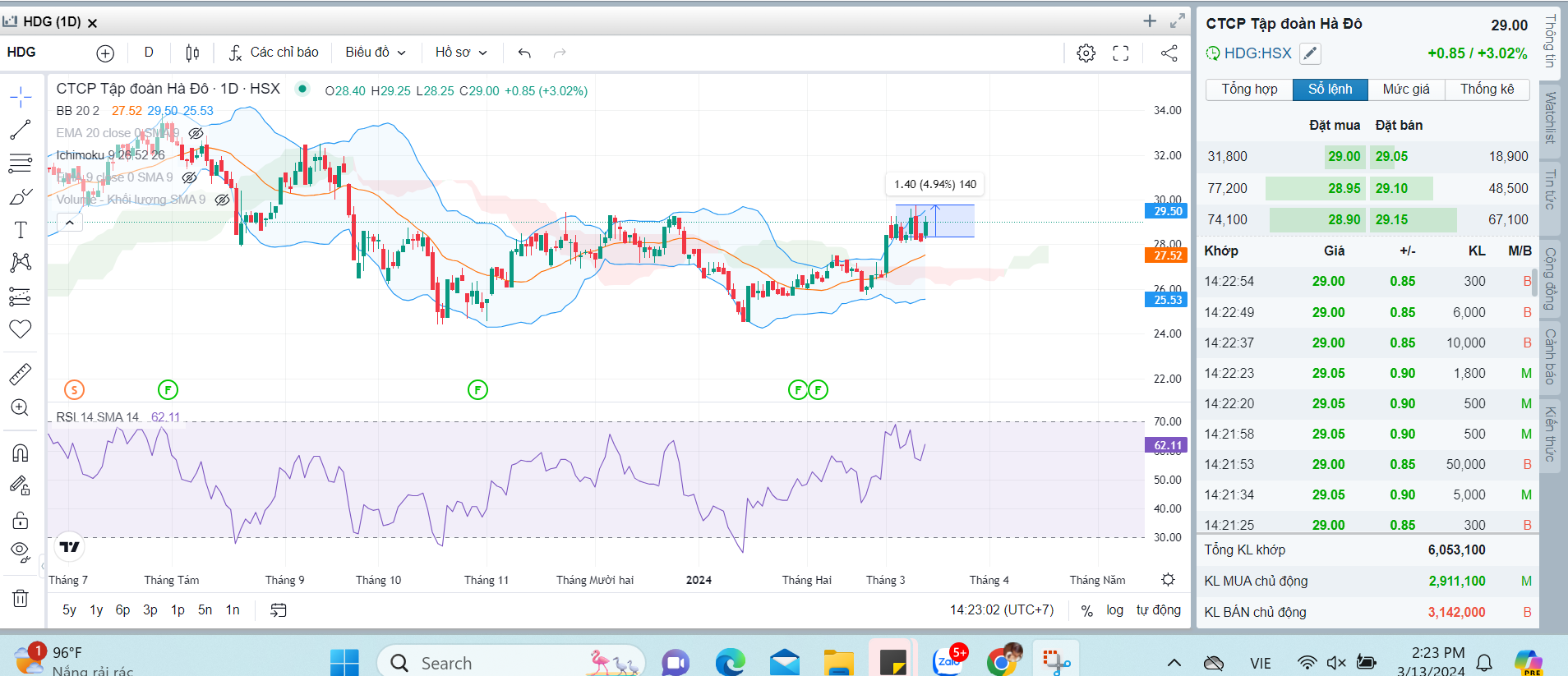The width and height of the screenshot is (1568, 676).
Task: Toggle percent scale on chart
Action: click(1086, 610)
